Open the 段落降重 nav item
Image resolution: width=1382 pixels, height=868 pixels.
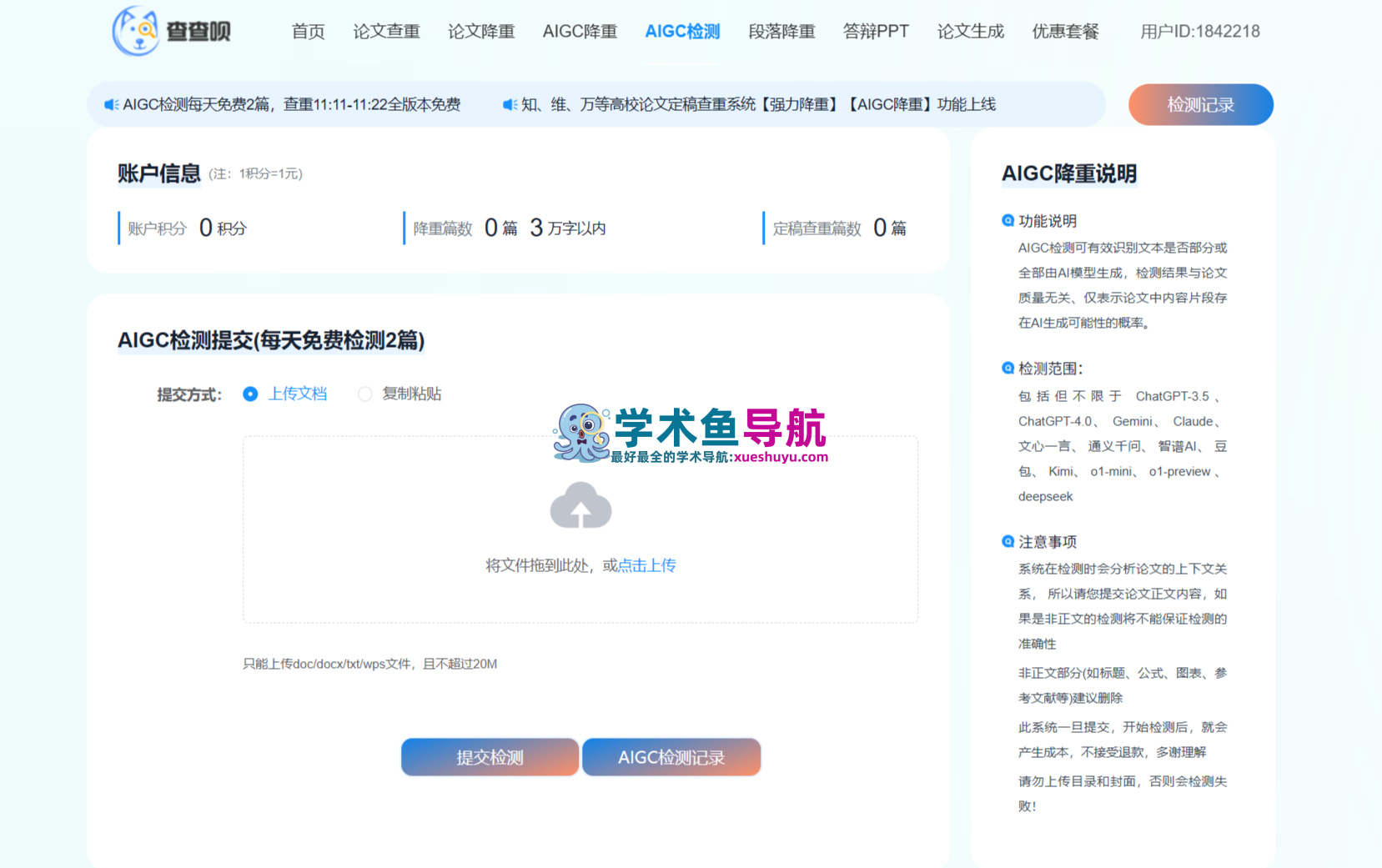click(x=781, y=32)
